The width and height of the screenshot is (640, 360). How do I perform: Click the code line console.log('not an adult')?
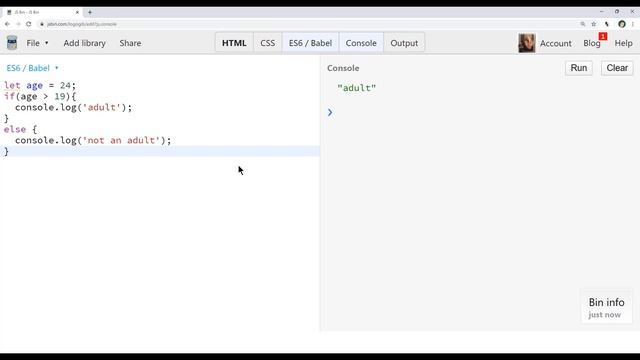93,140
